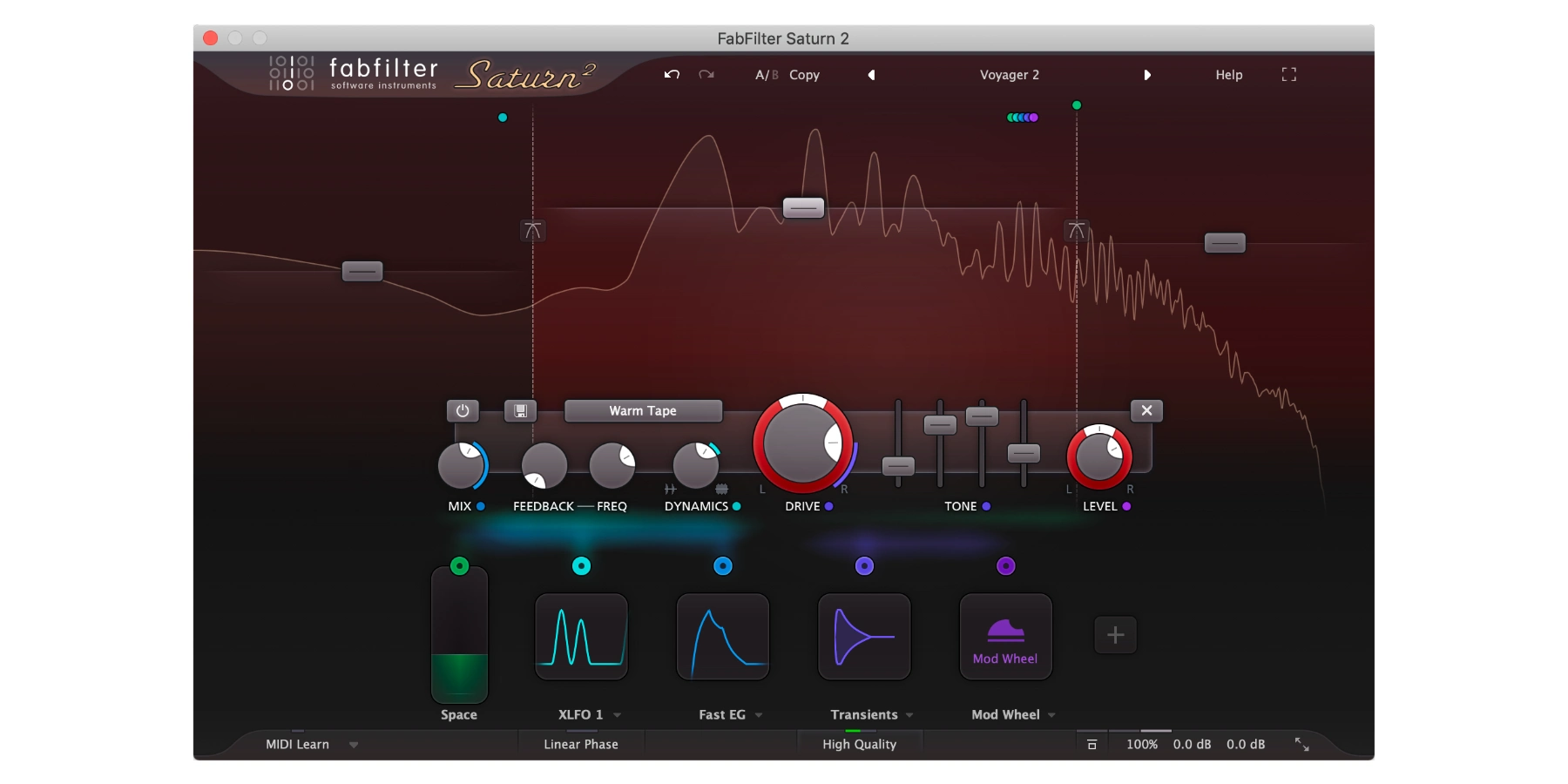Image resolution: width=1568 pixels, height=784 pixels.
Task: Toggle A/B state comparison
Action: 767,75
